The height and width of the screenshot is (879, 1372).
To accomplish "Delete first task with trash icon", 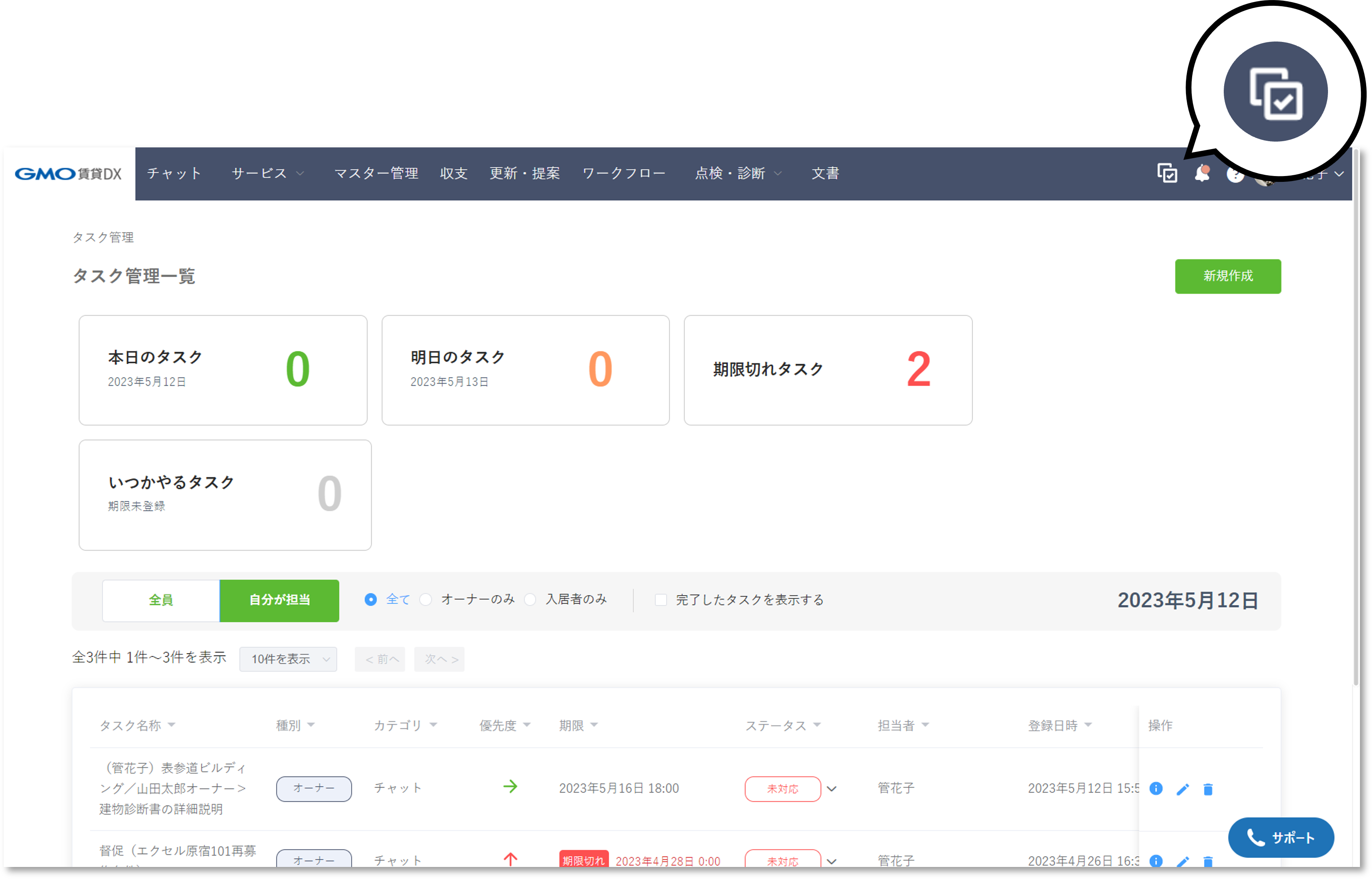I will [x=1208, y=789].
